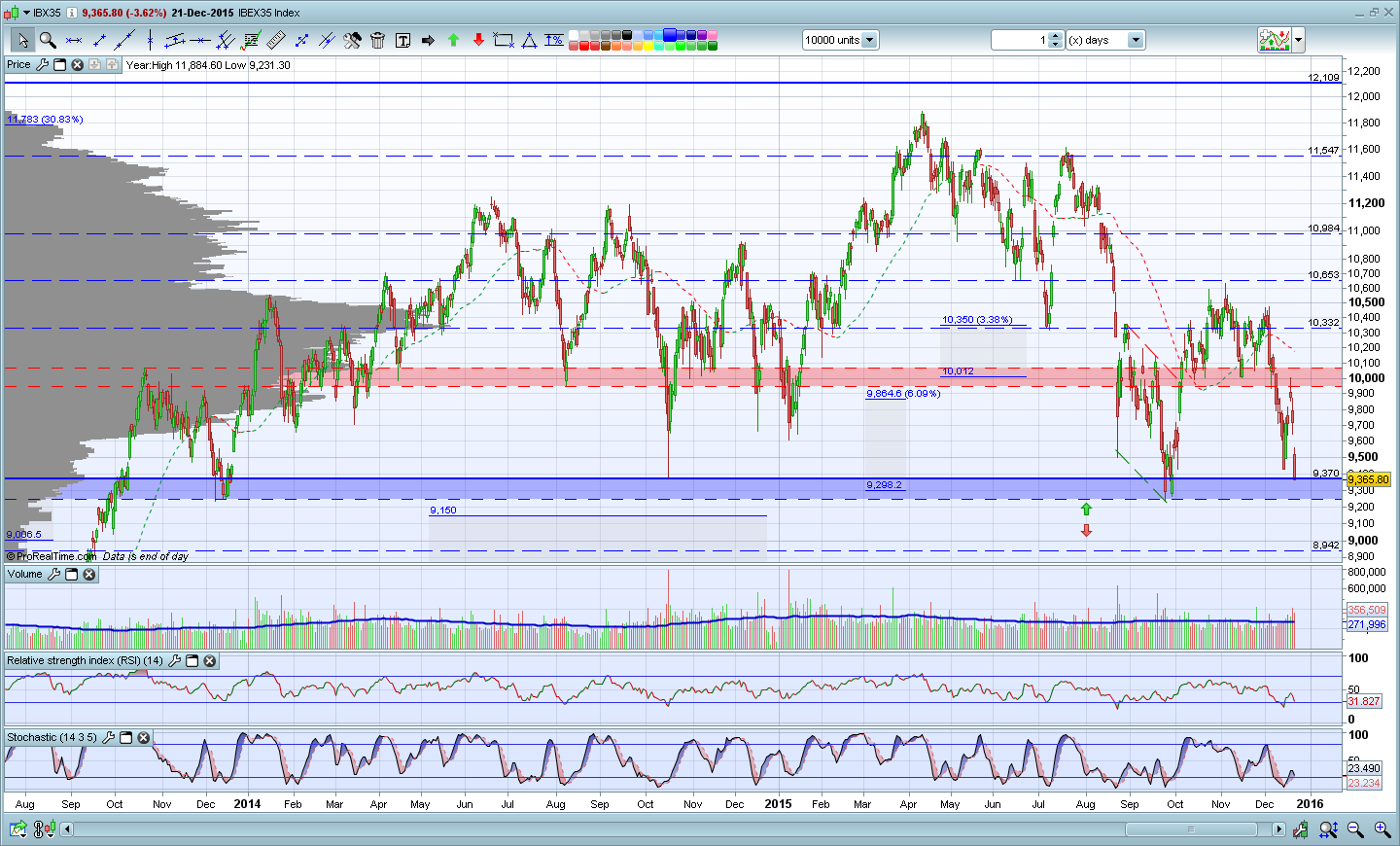
Task: Maximize the RSI panel
Action: [192, 661]
